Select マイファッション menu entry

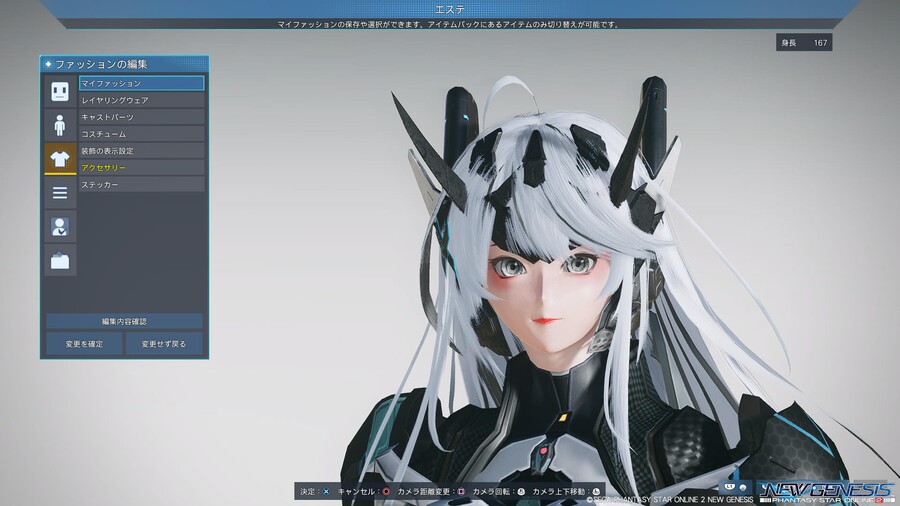[x=141, y=83]
